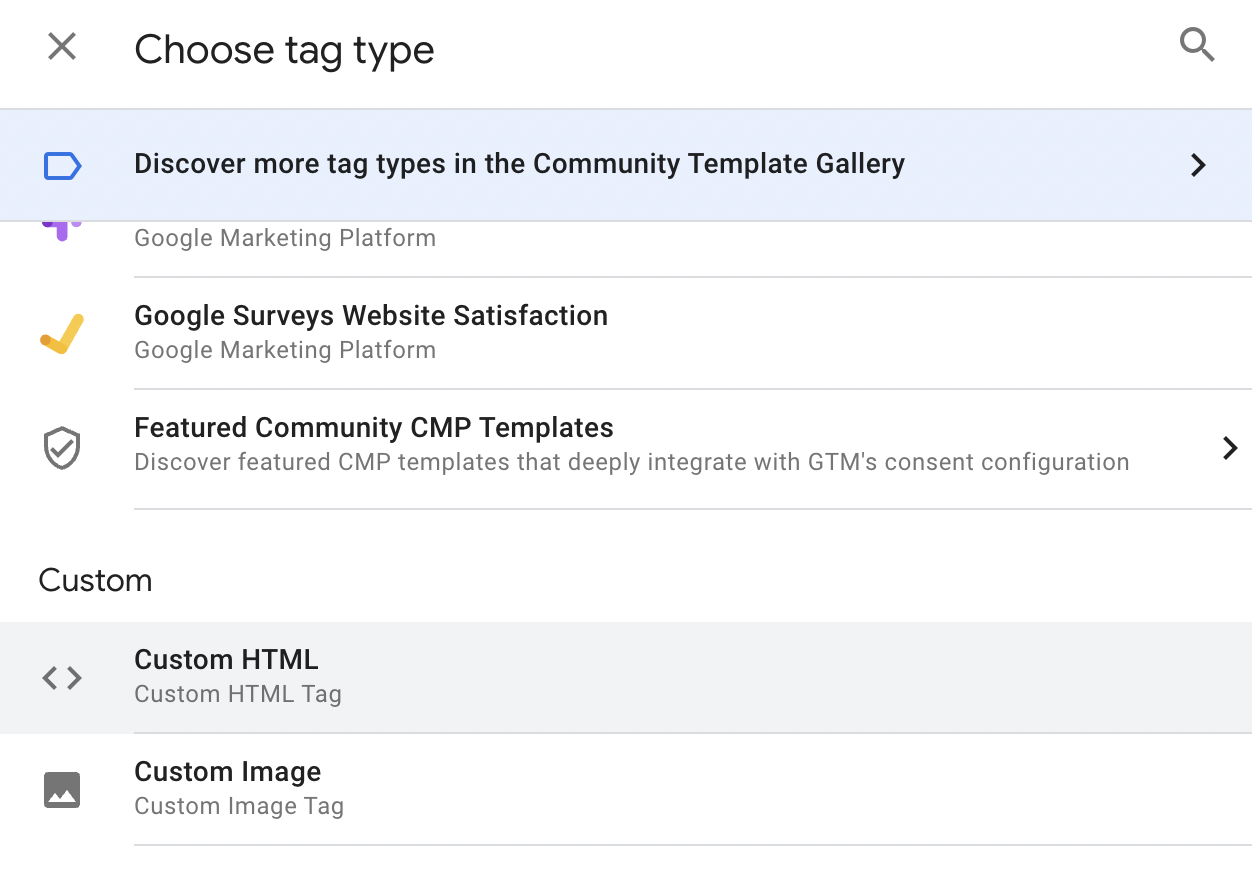Open Discover more tag types banner text
1252x880 pixels.
click(x=519, y=164)
